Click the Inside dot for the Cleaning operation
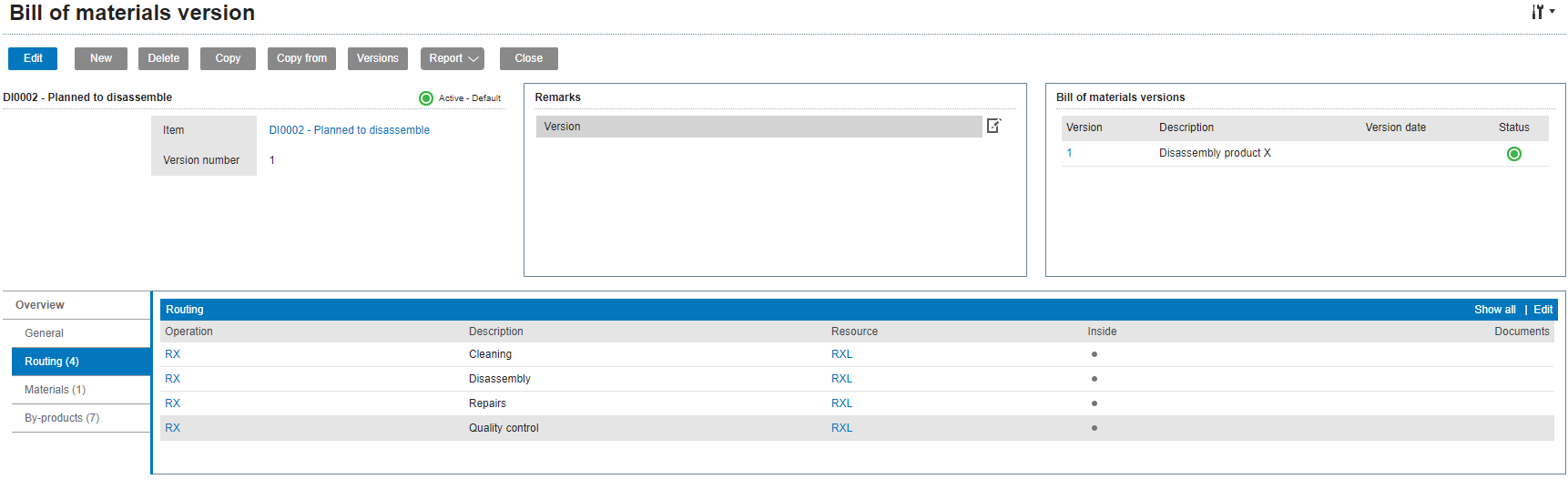The height and width of the screenshot is (500, 1568). point(1094,354)
